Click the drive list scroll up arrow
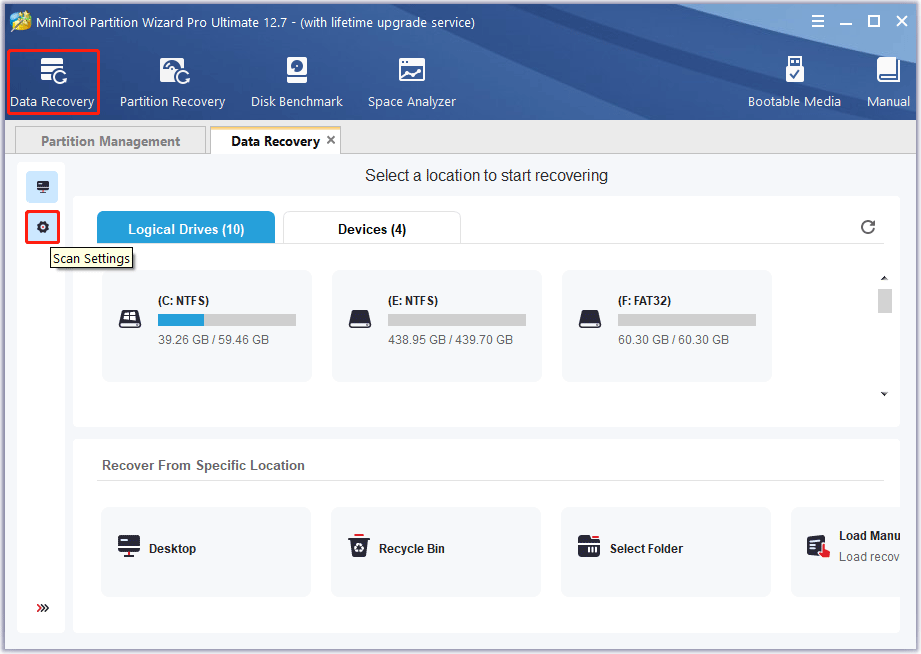Image resolution: width=921 pixels, height=654 pixels. [884, 278]
